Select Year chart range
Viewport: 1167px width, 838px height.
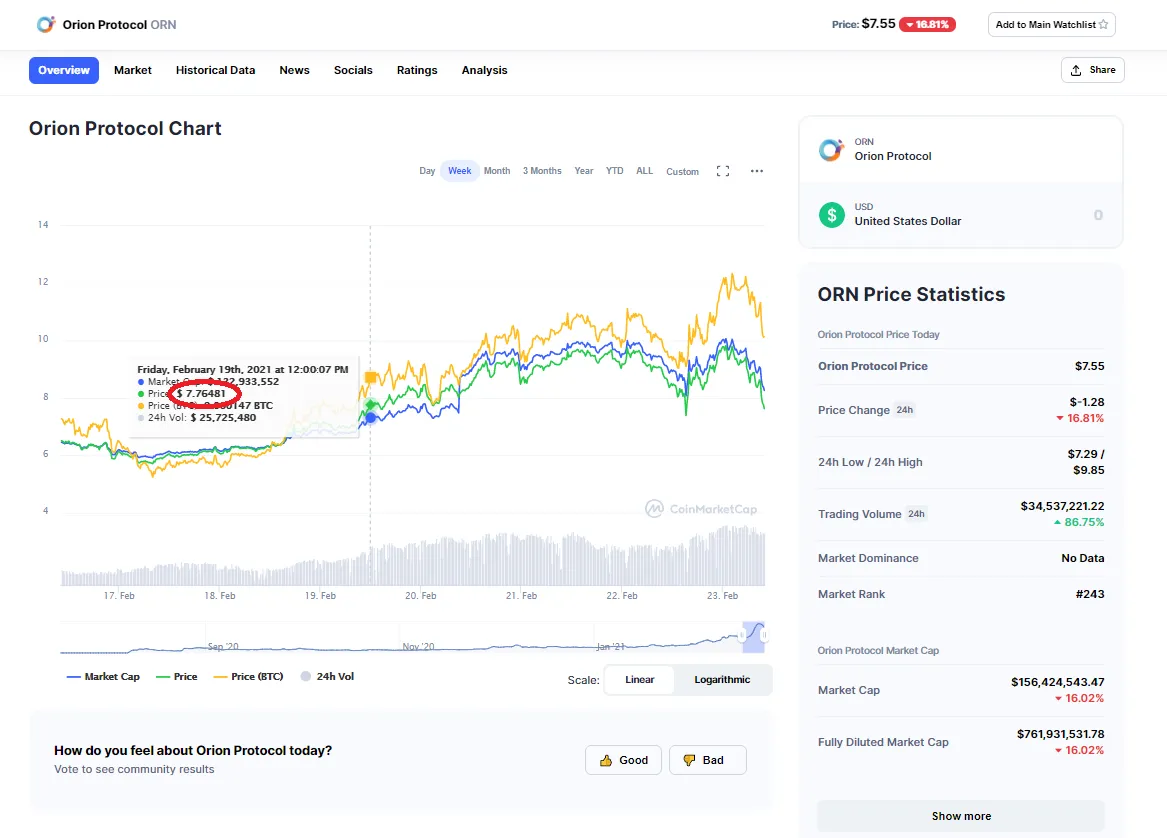tap(584, 171)
